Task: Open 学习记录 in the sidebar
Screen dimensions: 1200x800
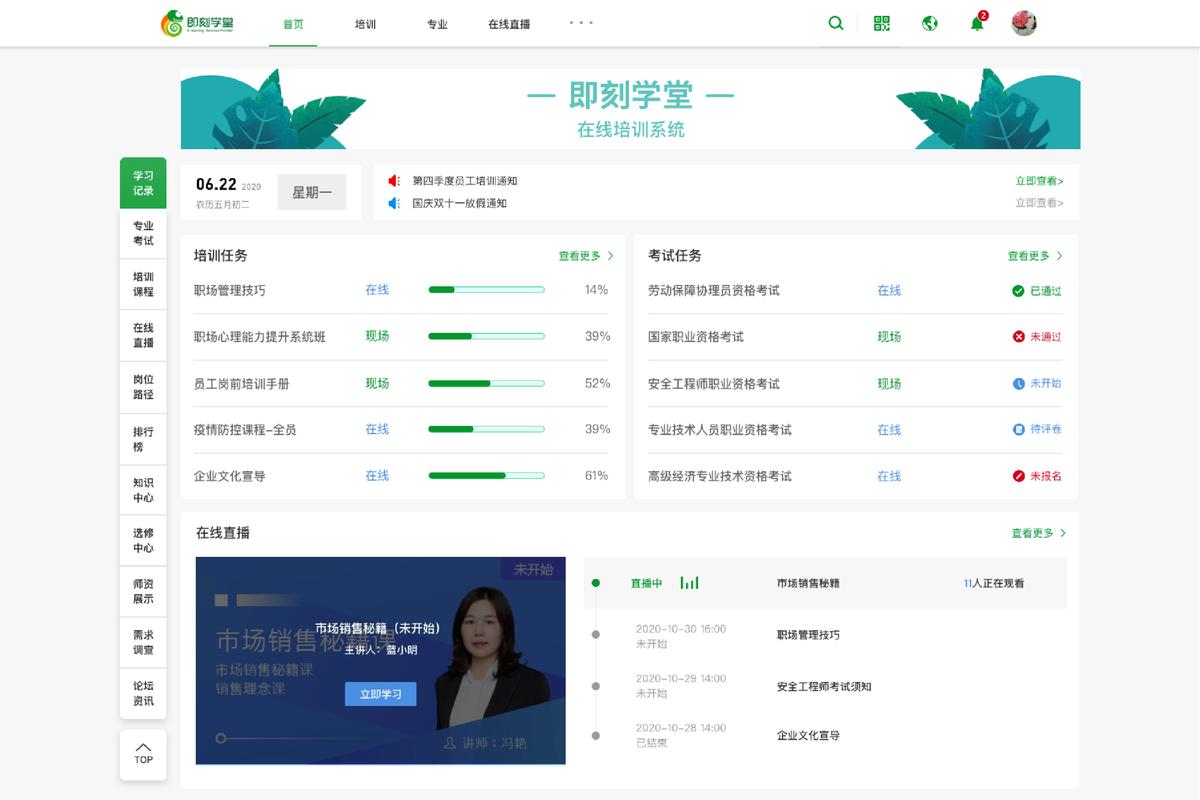Action: [x=143, y=183]
